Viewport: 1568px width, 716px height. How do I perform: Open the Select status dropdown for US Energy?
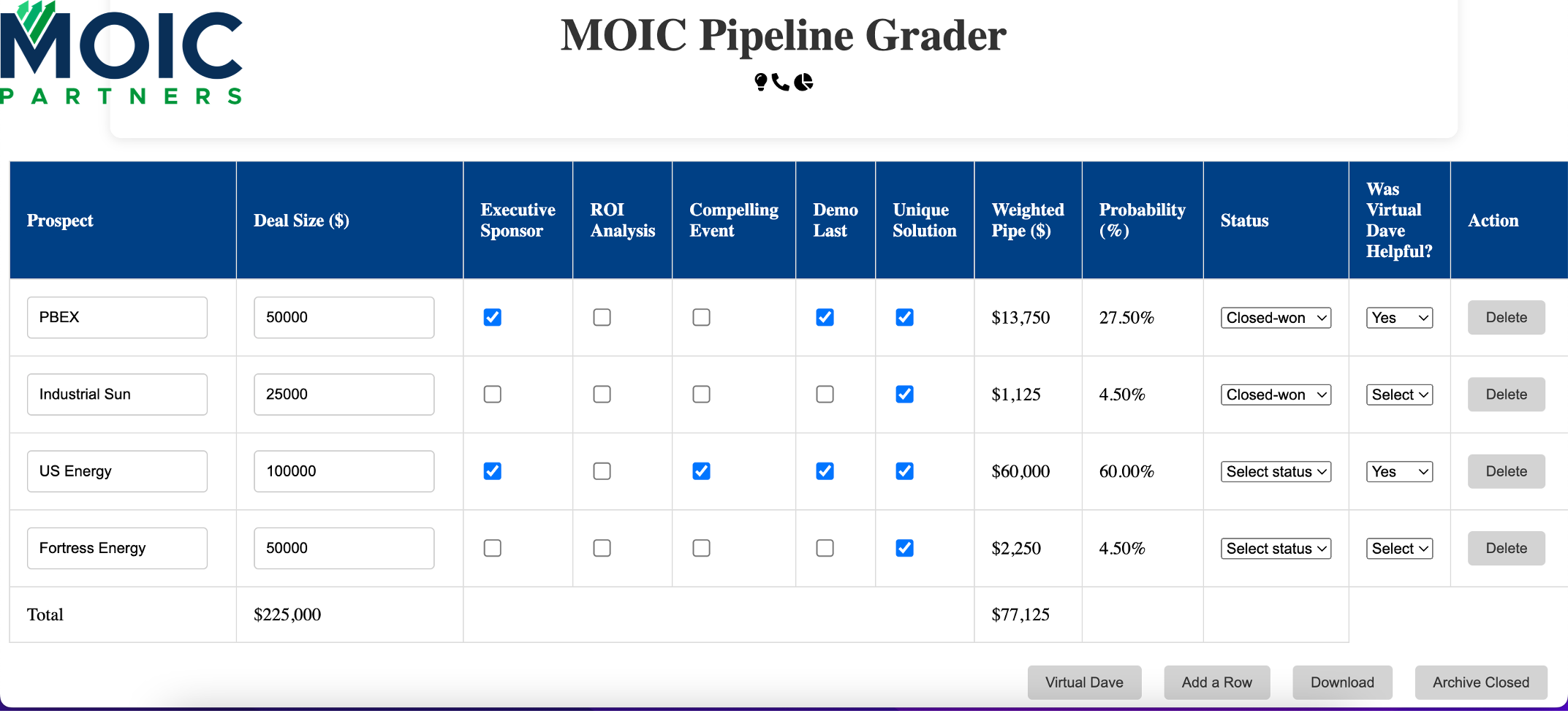point(1276,471)
